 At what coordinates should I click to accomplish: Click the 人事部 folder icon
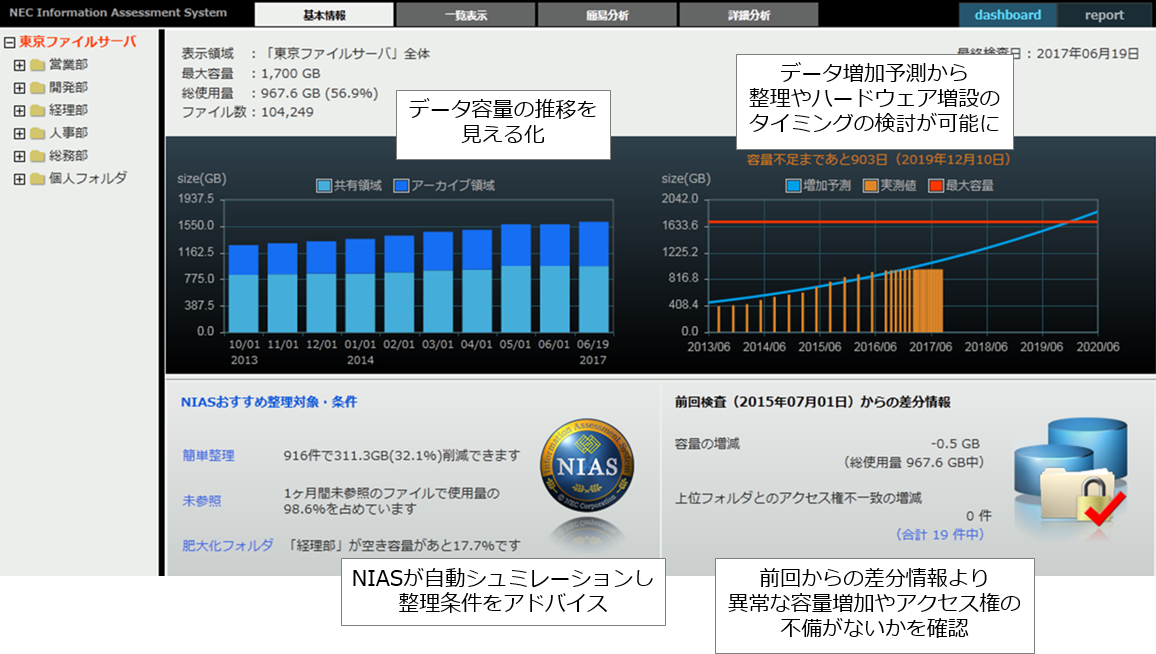[x=38, y=133]
